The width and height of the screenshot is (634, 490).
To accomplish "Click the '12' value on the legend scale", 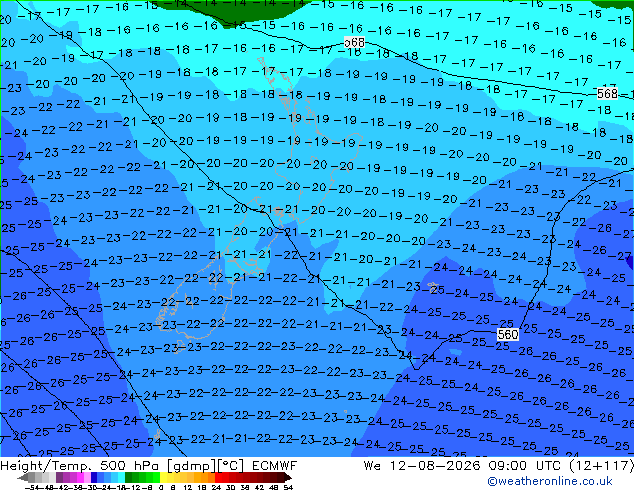I will tap(188, 487).
